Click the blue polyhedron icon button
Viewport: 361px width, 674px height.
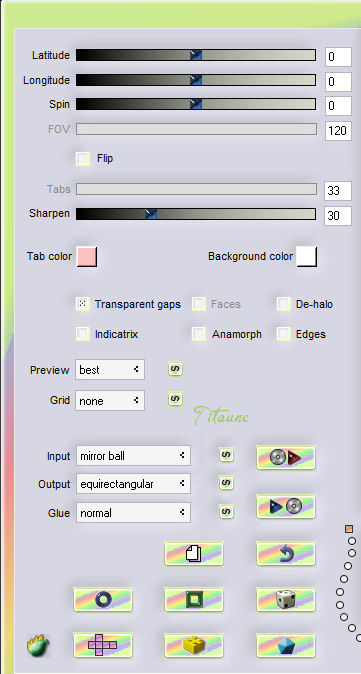point(286,645)
